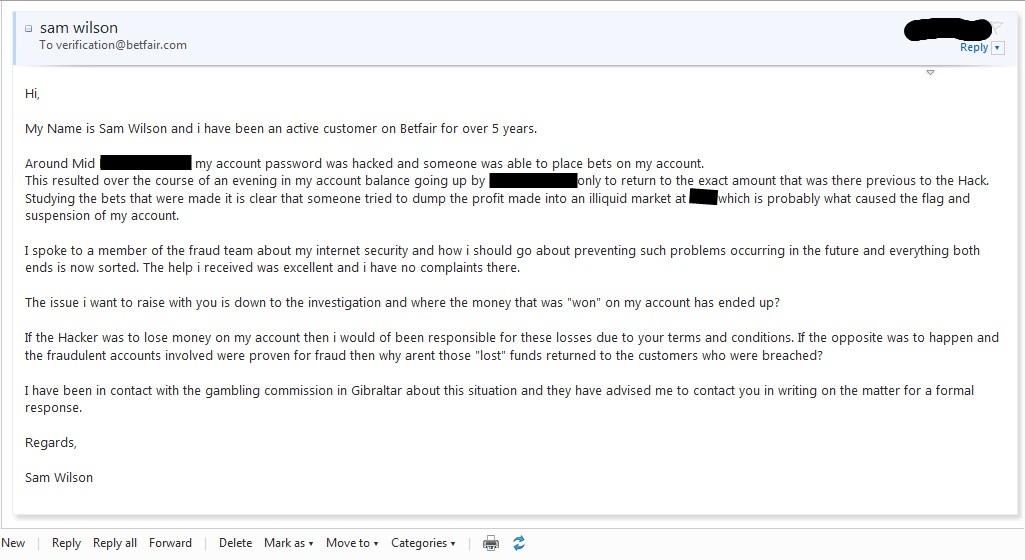Click the blacked-out date at top right
This screenshot has width=1025, height=560.
(x=946, y=30)
